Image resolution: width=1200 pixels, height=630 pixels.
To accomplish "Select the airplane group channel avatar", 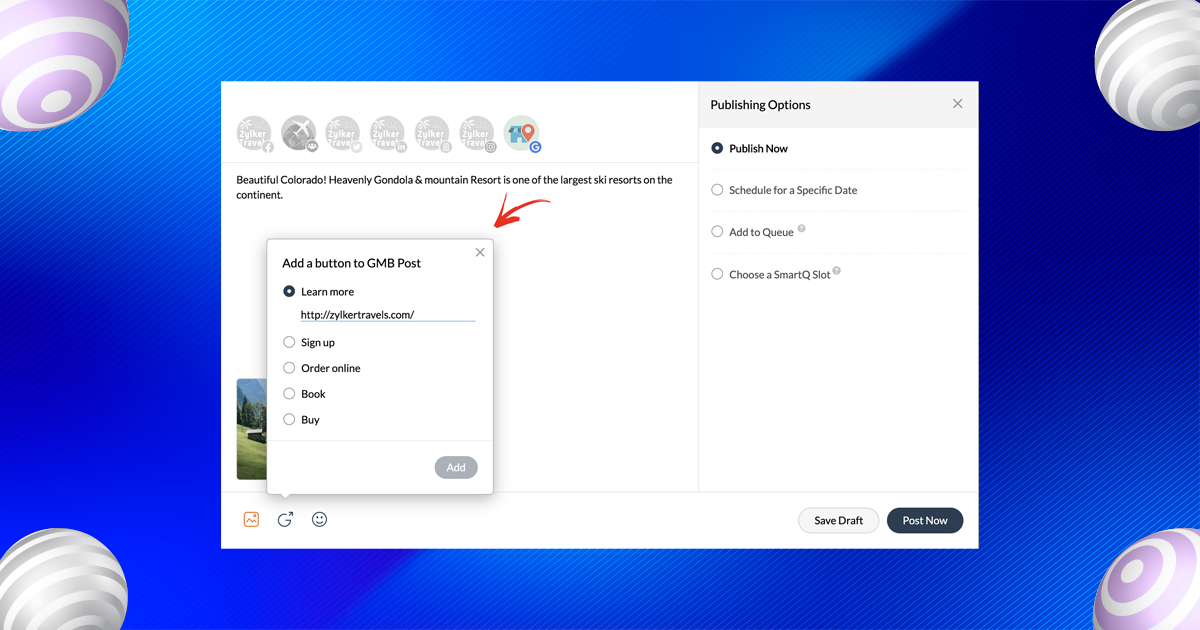I will (x=299, y=133).
